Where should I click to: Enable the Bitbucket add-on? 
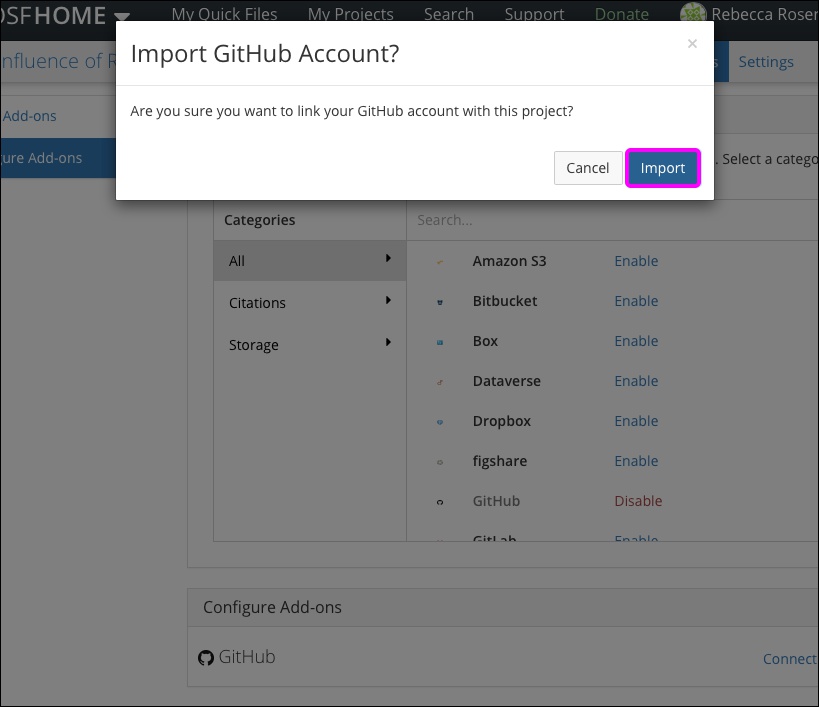(x=636, y=301)
